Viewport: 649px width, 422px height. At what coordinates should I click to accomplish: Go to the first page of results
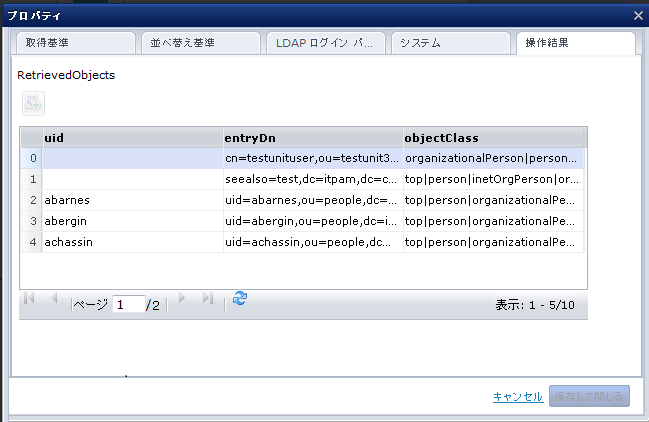(29, 298)
